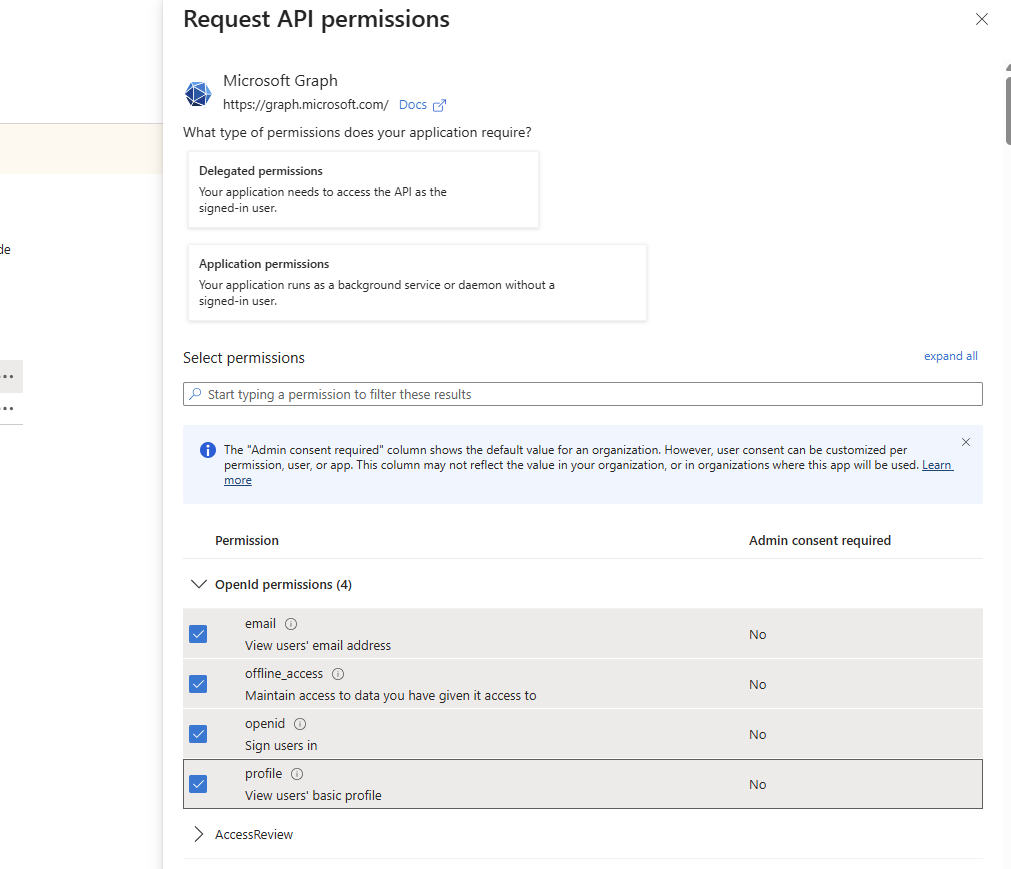Click the Select permissions heading
The height and width of the screenshot is (869, 1011).
[x=244, y=358]
